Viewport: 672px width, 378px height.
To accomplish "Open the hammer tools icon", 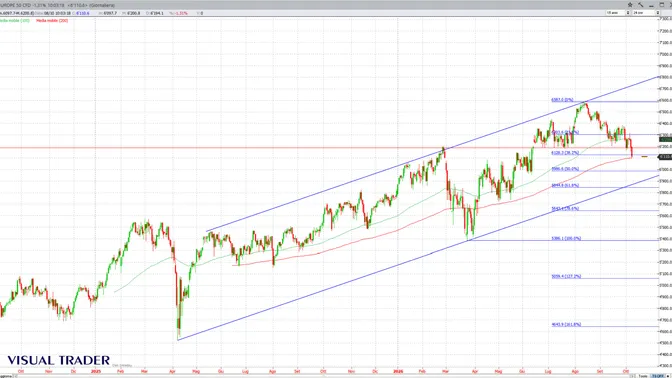I will [641, 5].
